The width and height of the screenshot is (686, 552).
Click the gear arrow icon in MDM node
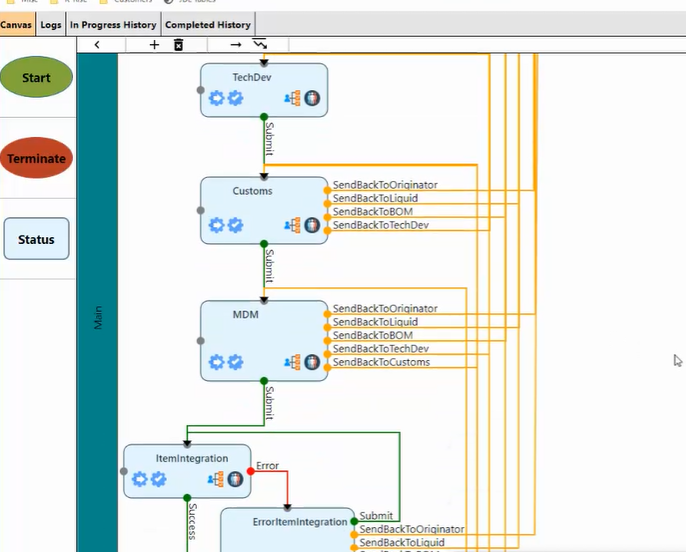[216, 362]
